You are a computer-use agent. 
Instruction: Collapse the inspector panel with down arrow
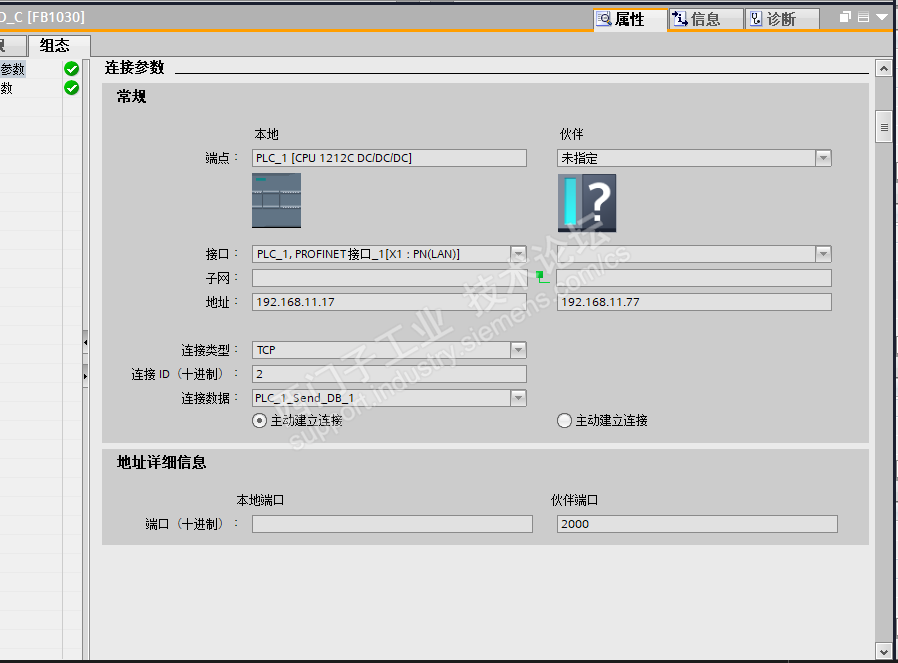point(883,17)
